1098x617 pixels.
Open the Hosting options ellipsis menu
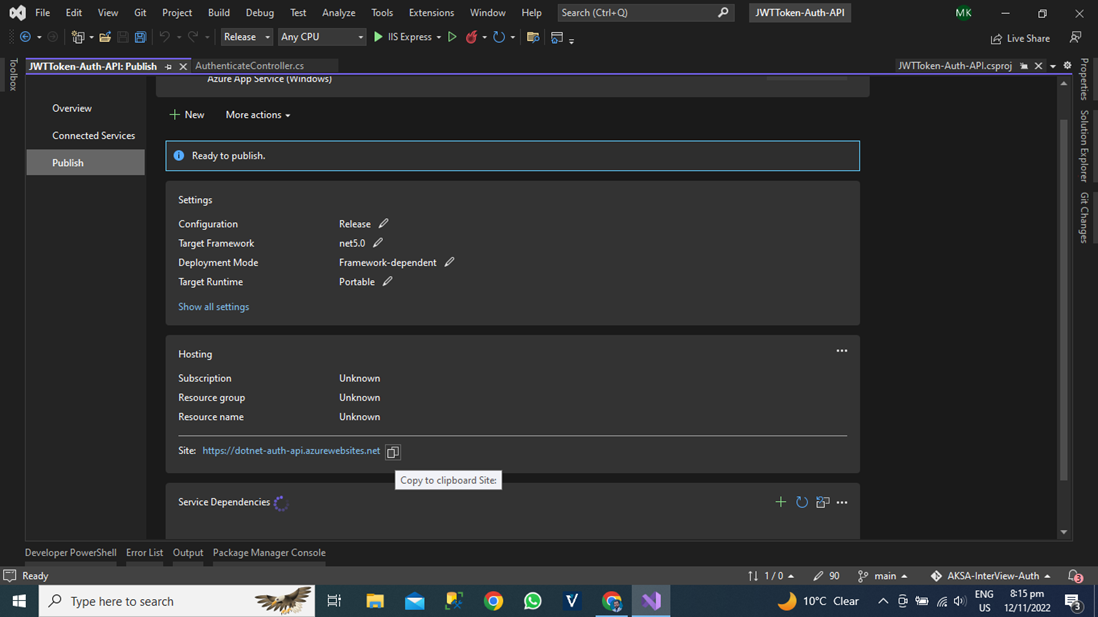tap(841, 350)
